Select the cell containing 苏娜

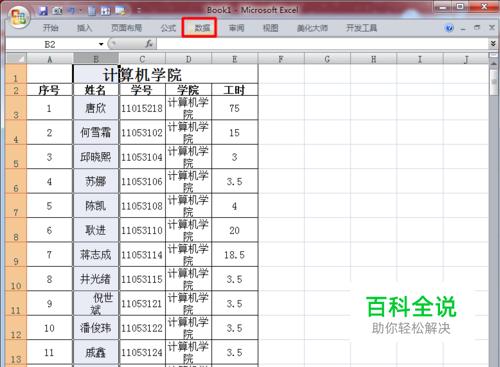point(96,181)
